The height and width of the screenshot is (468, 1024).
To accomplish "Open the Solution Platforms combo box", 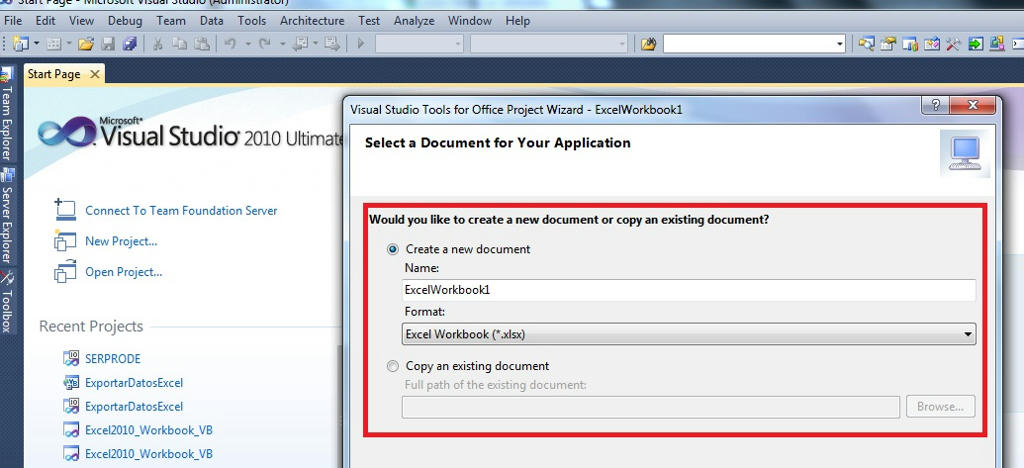I will pyautogui.click(x=549, y=44).
